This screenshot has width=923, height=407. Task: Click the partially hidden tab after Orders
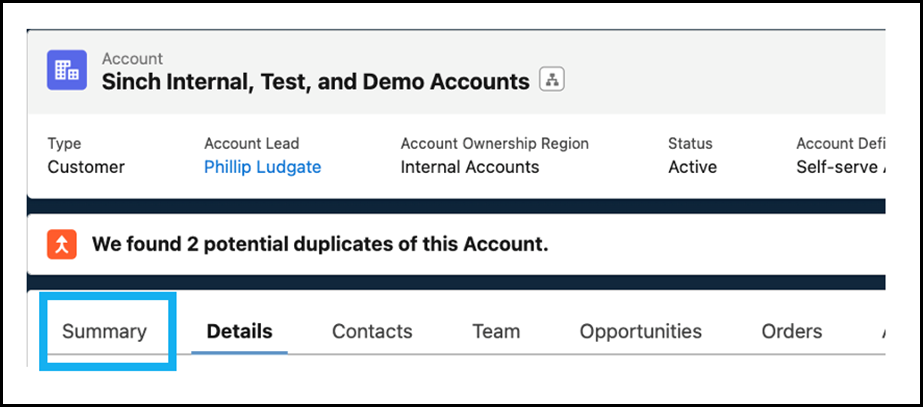883,331
